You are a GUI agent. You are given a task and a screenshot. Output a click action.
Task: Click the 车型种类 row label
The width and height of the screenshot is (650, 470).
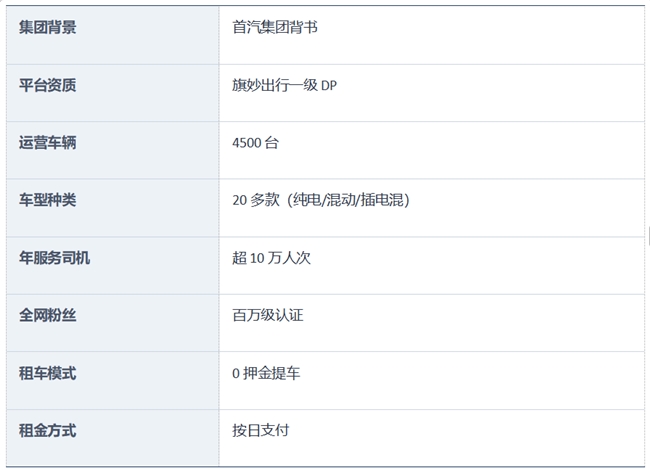pyautogui.click(x=47, y=200)
